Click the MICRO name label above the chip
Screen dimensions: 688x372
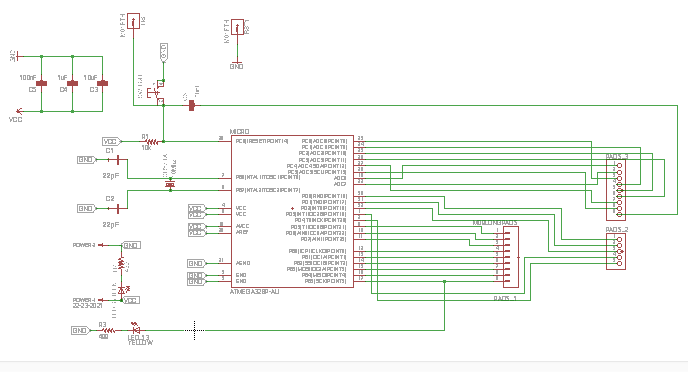click(x=240, y=132)
